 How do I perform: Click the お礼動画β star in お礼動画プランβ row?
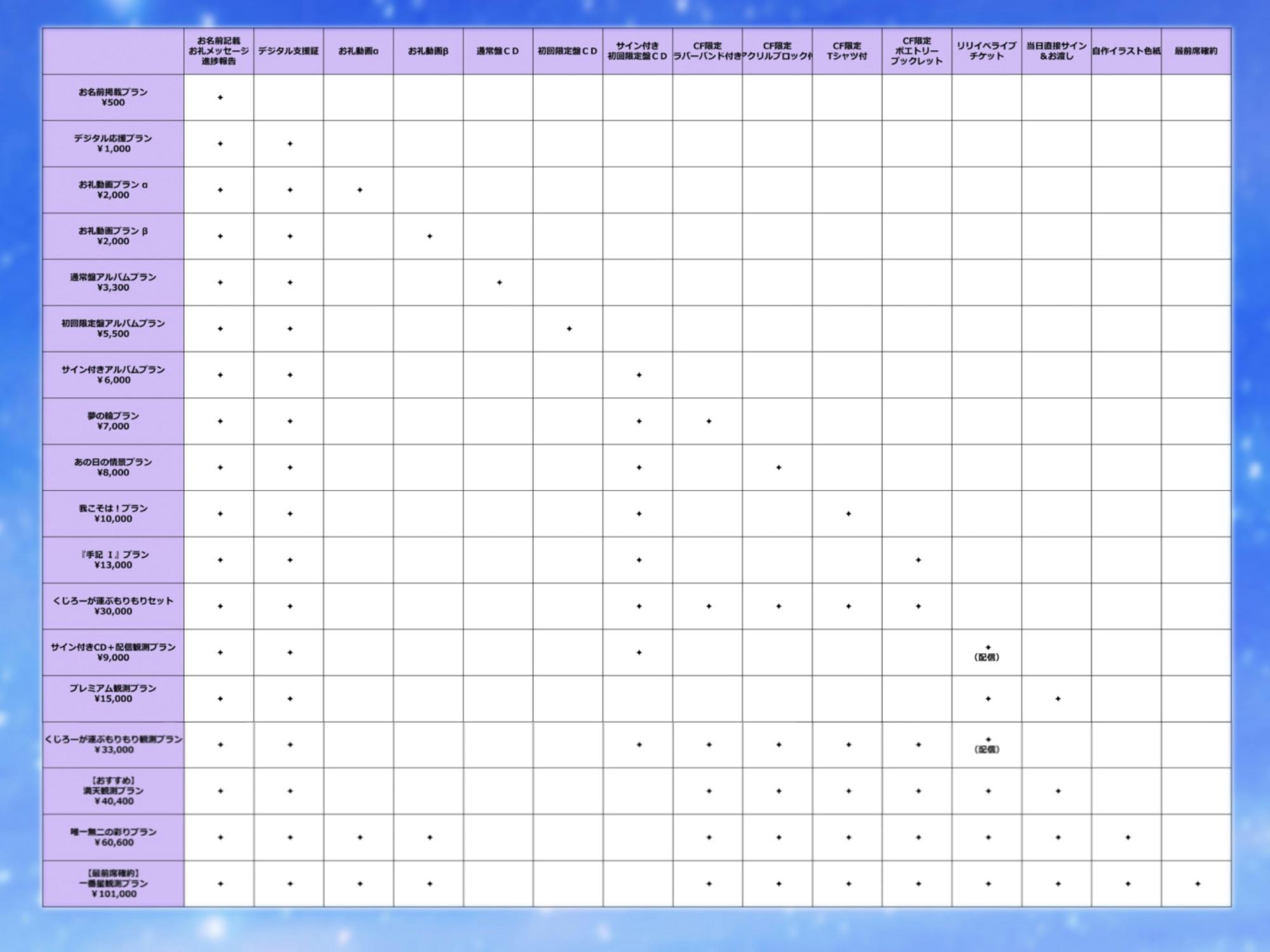click(429, 236)
